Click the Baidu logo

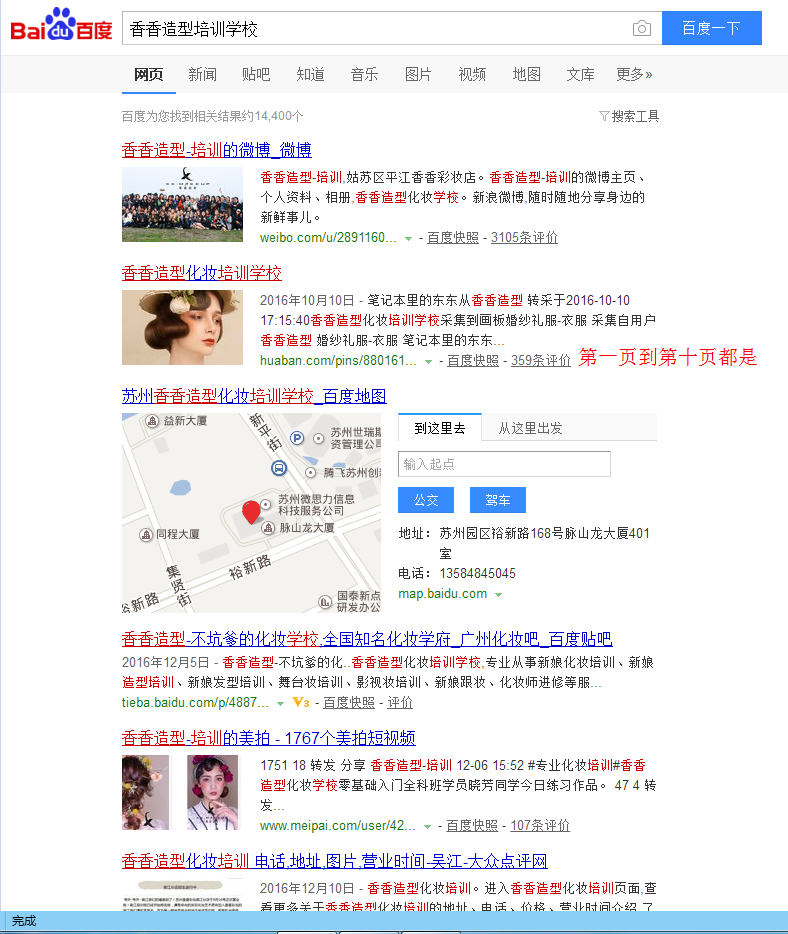(x=61, y=25)
